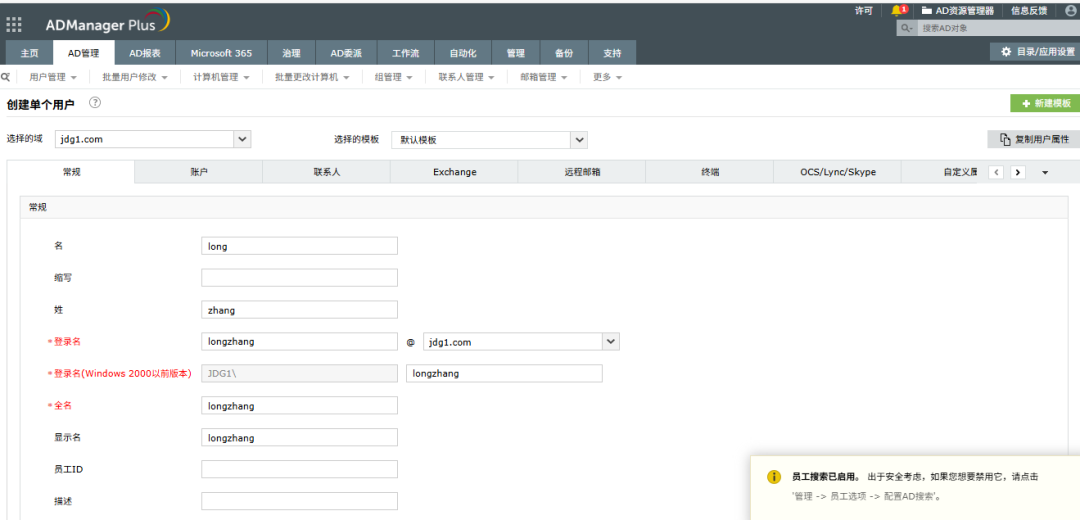Open the 许可 link
The image size is (1080, 520).
863,10
